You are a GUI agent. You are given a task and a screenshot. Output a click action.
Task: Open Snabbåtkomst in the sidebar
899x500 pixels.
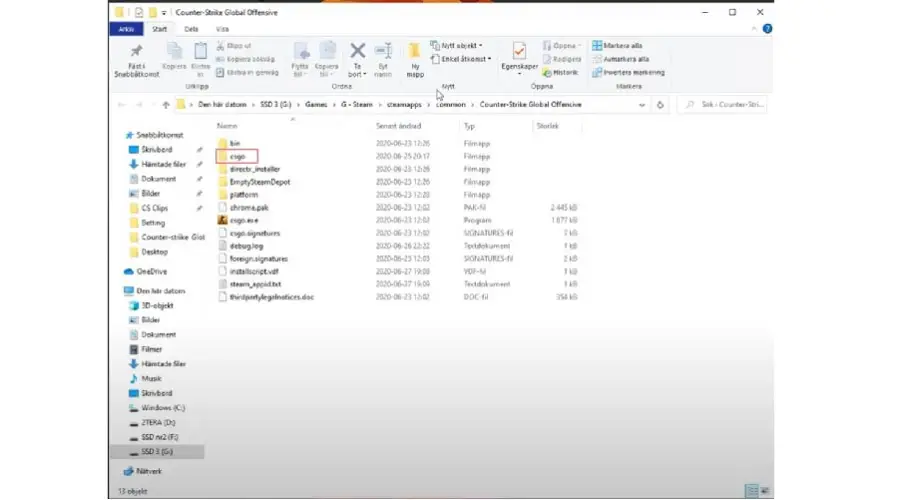[154, 135]
